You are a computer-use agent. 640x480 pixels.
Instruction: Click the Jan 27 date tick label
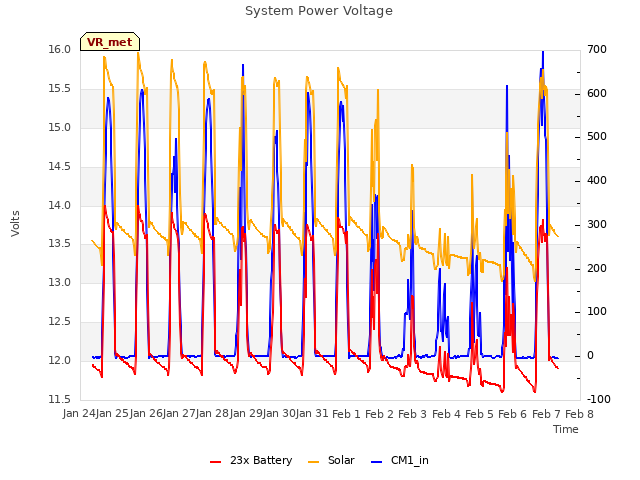[179, 414]
